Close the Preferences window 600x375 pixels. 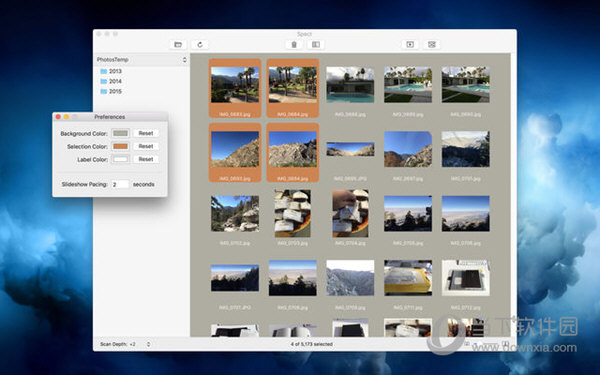pyautogui.click(x=58, y=117)
